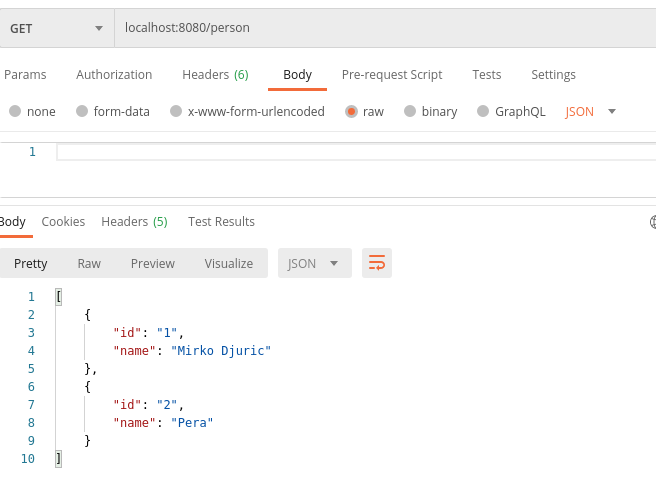656x491 pixels.
Task: Switch response view to Pretty
Action: tap(31, 263)
